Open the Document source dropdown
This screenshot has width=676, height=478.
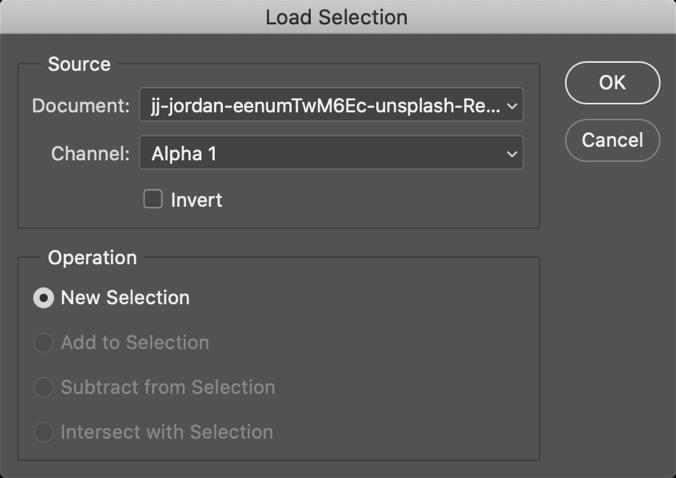point(331,105)
